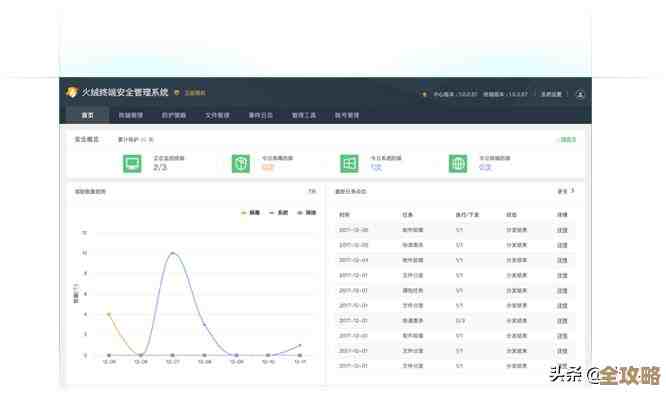Click the 执行/下发 column header
This screenshot has height=394, width=666.
point(467,215)
